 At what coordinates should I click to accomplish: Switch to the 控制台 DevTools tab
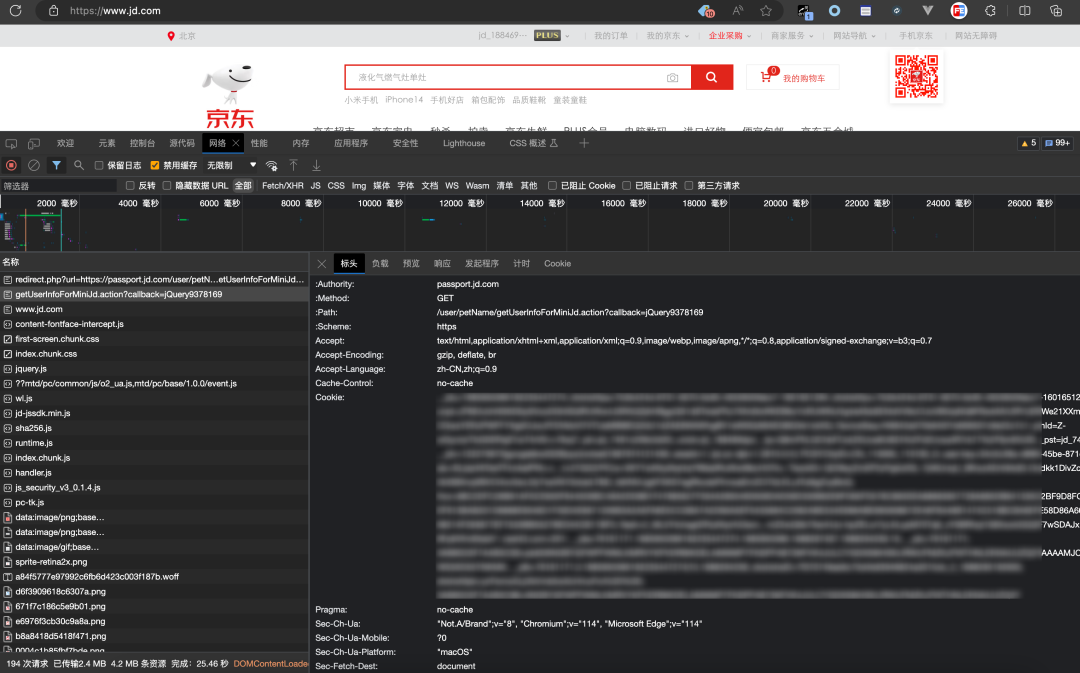click(143, 143)
